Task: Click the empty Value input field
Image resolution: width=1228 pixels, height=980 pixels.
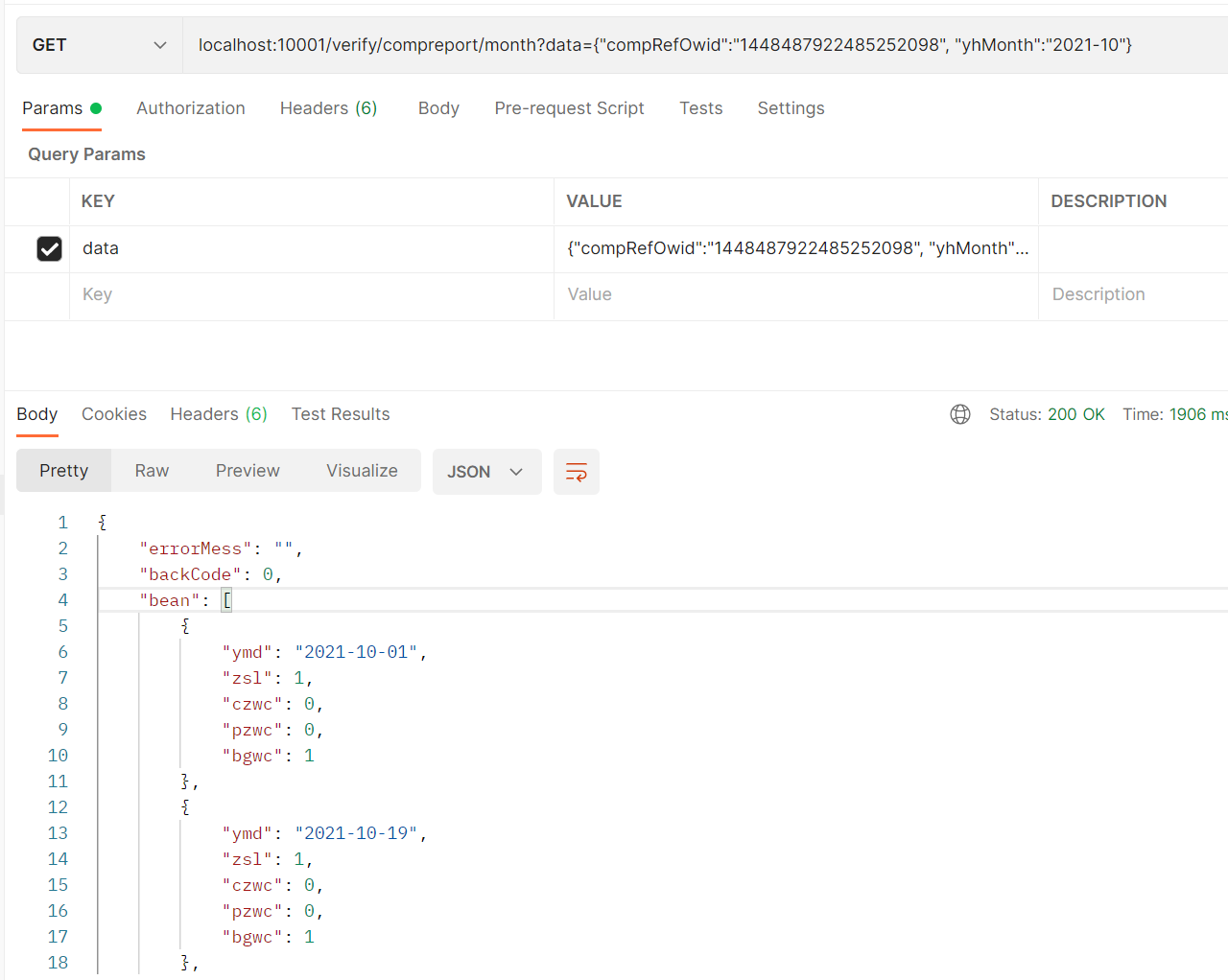Action: coord(796,295)
